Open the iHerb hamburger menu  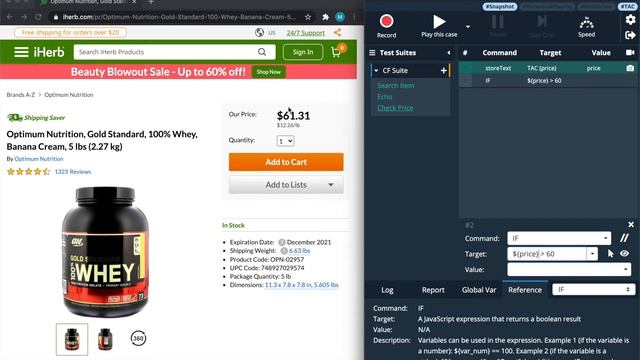coord(21,52)
